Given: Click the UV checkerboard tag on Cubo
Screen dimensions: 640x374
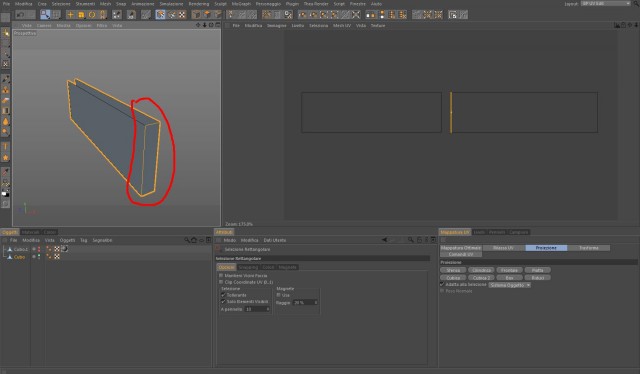Looking at the screenshot, I should click(x=57, y=256).
